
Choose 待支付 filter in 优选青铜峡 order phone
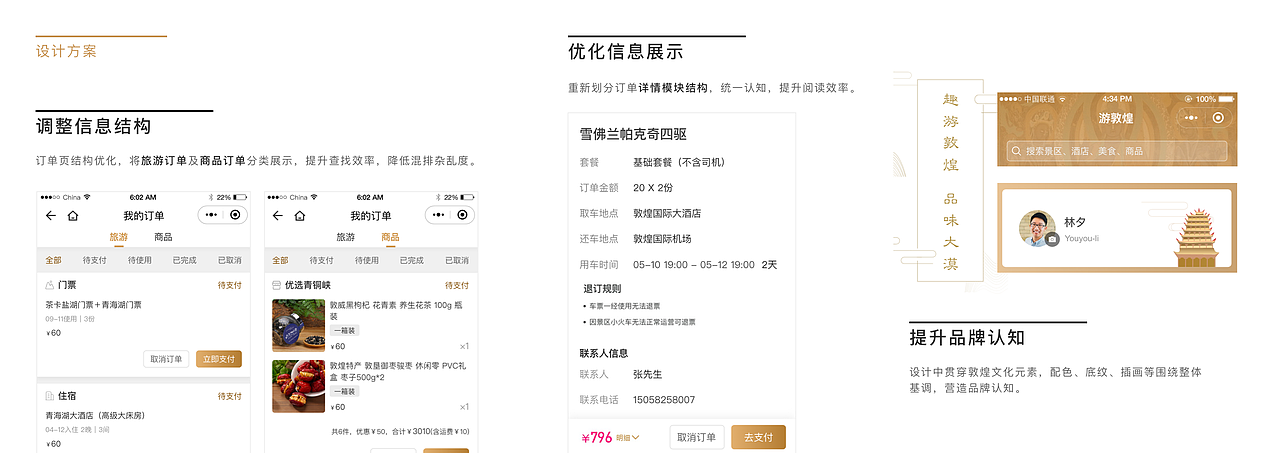click(322, 260)
